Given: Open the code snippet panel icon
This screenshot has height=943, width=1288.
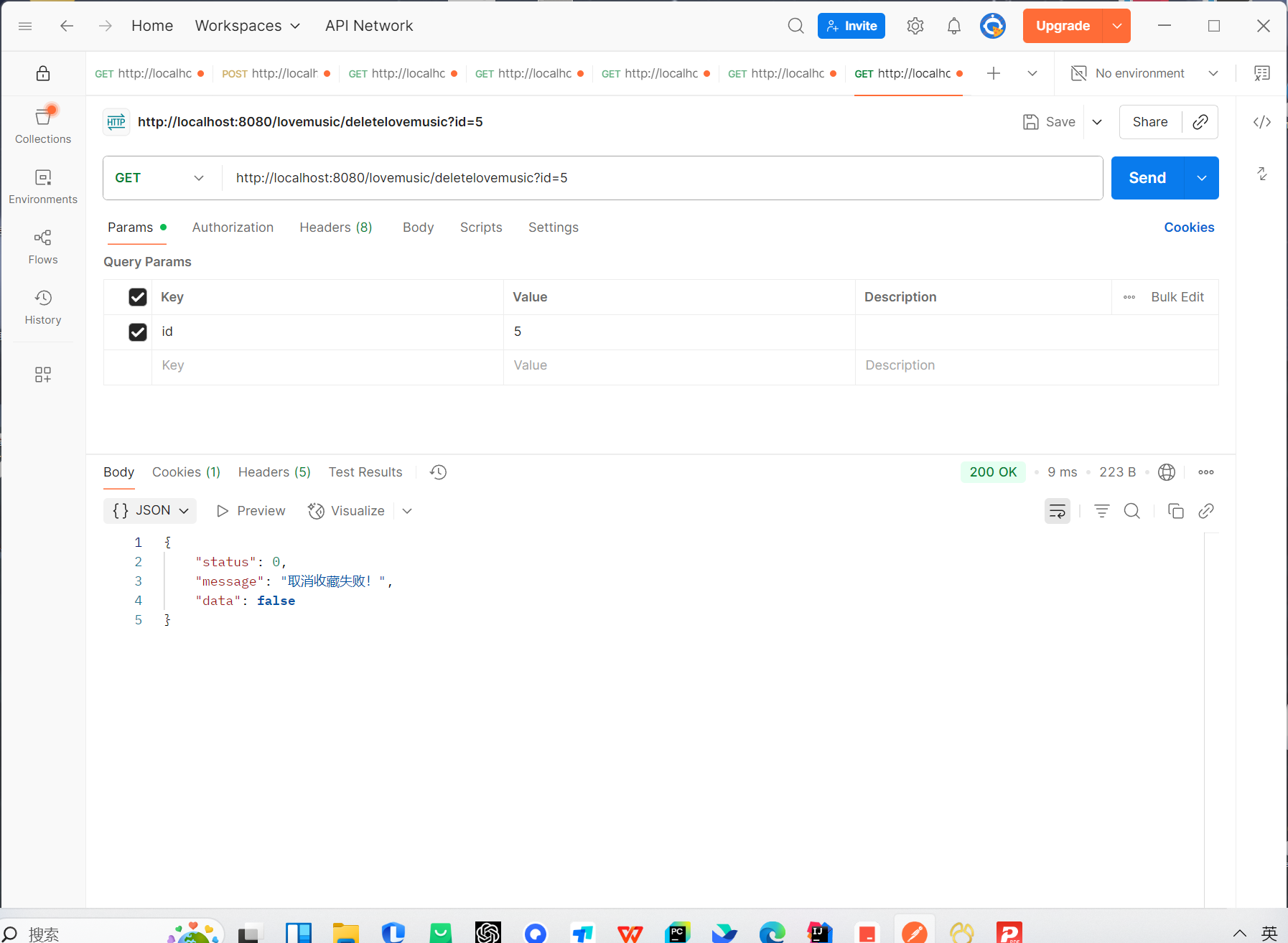Looking at the screenshot, I should pos(1262,122).
